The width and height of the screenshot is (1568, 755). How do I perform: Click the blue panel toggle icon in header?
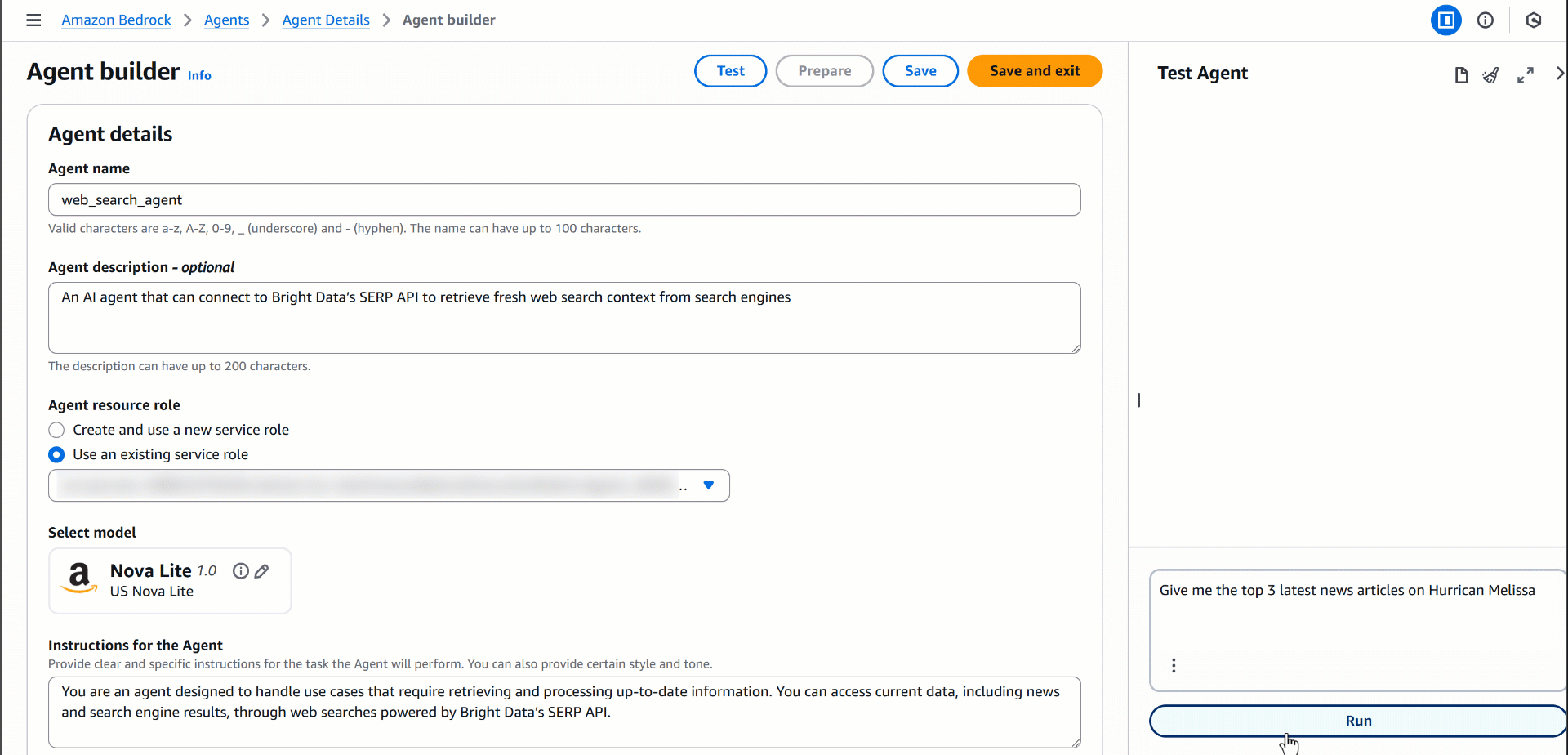1445,20
